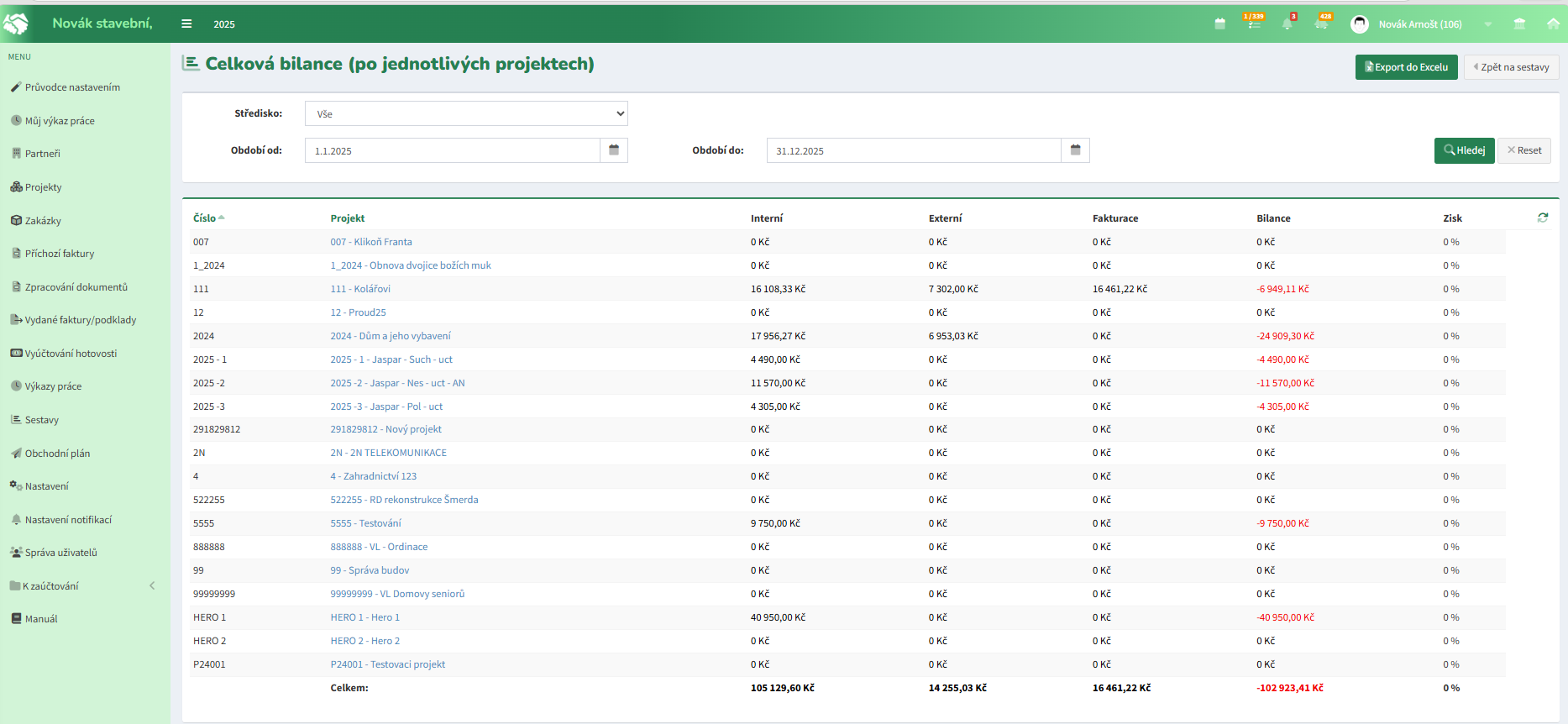
Task: Click the bank building icon in header
Action: click(x=1519, y=24)
